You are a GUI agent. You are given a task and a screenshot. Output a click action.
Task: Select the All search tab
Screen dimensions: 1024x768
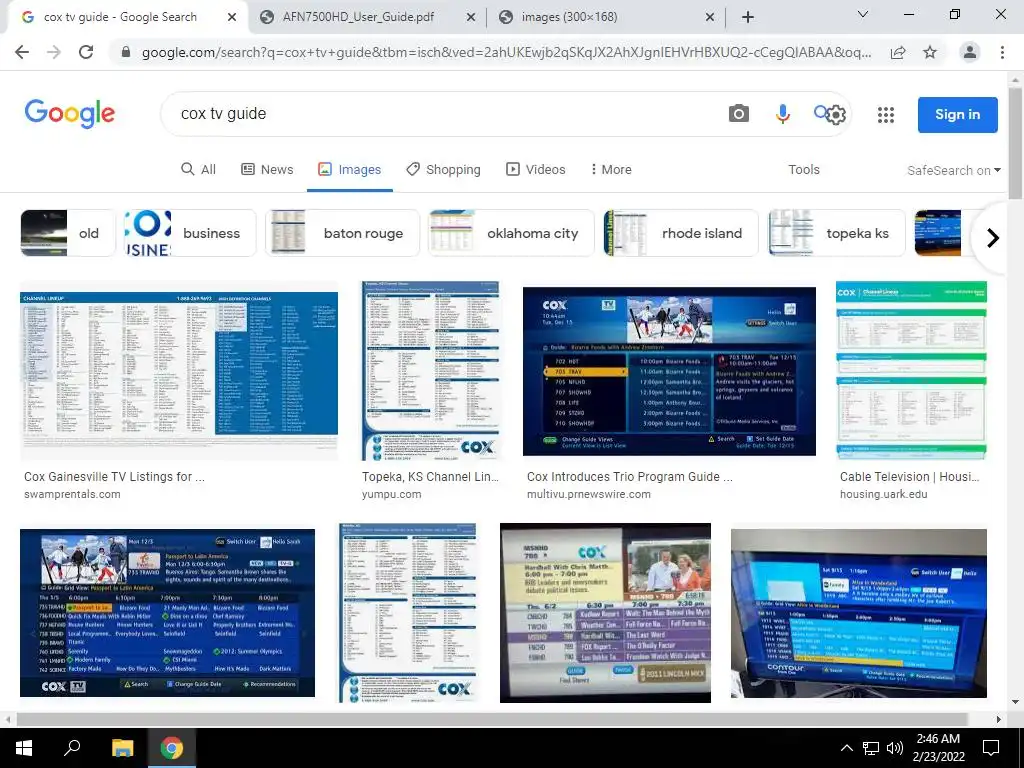coord(198,170)
